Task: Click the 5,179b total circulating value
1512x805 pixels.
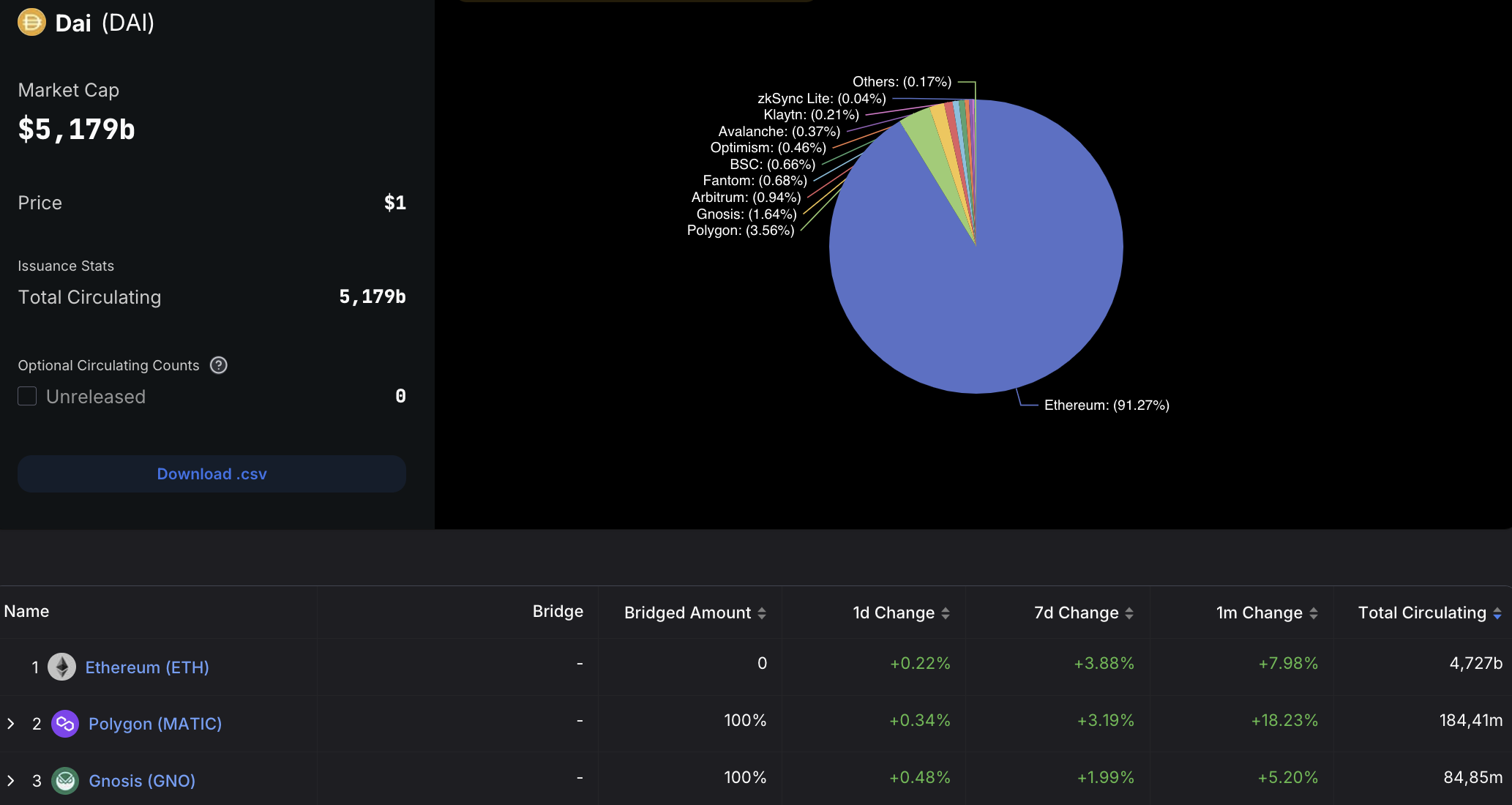Action: point(372,296)
